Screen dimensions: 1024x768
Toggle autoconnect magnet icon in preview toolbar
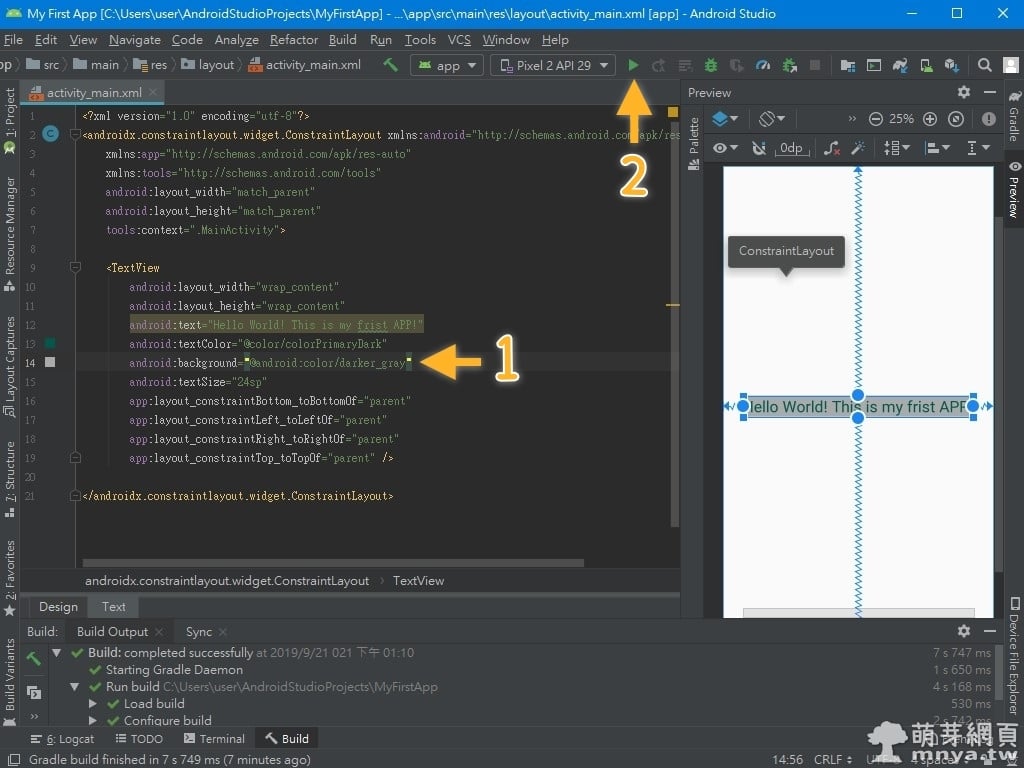[x=759, y=148]
